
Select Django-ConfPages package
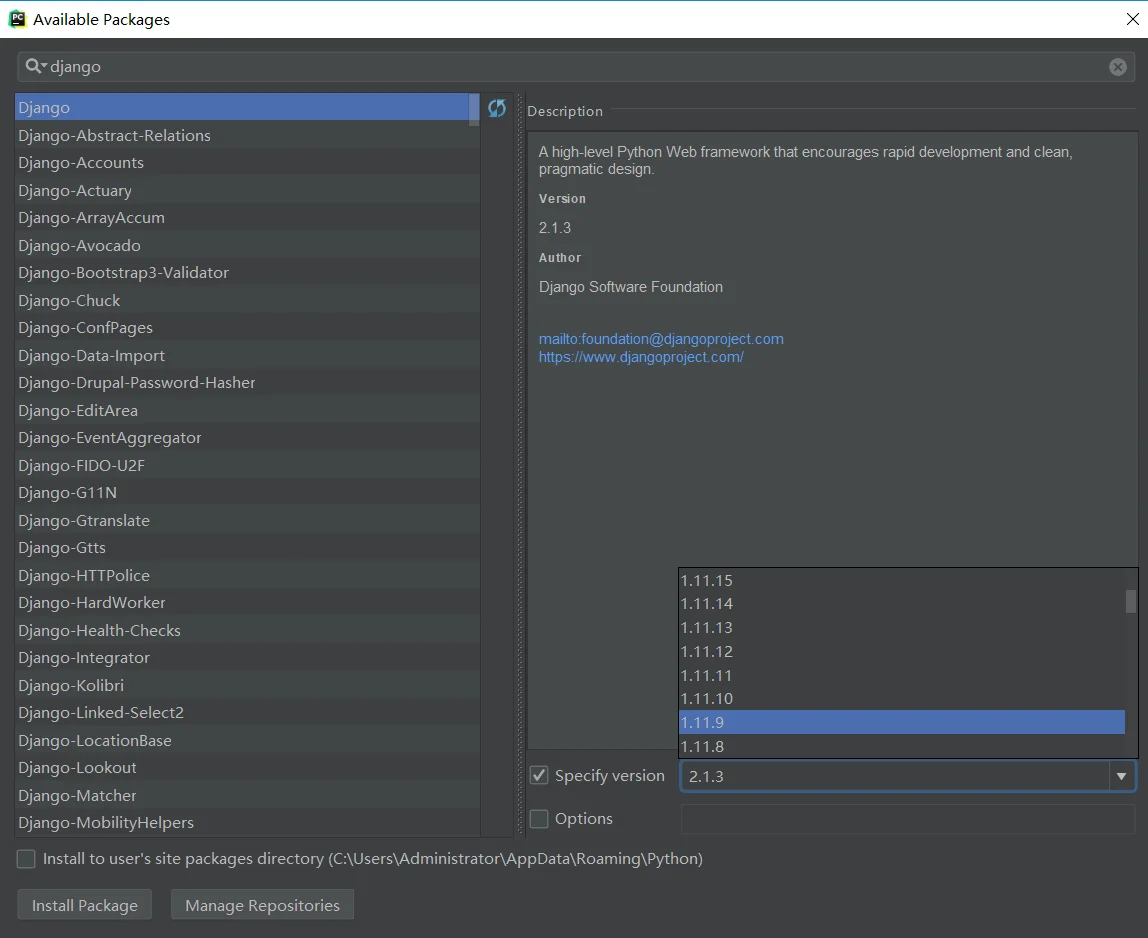(247, 327)
